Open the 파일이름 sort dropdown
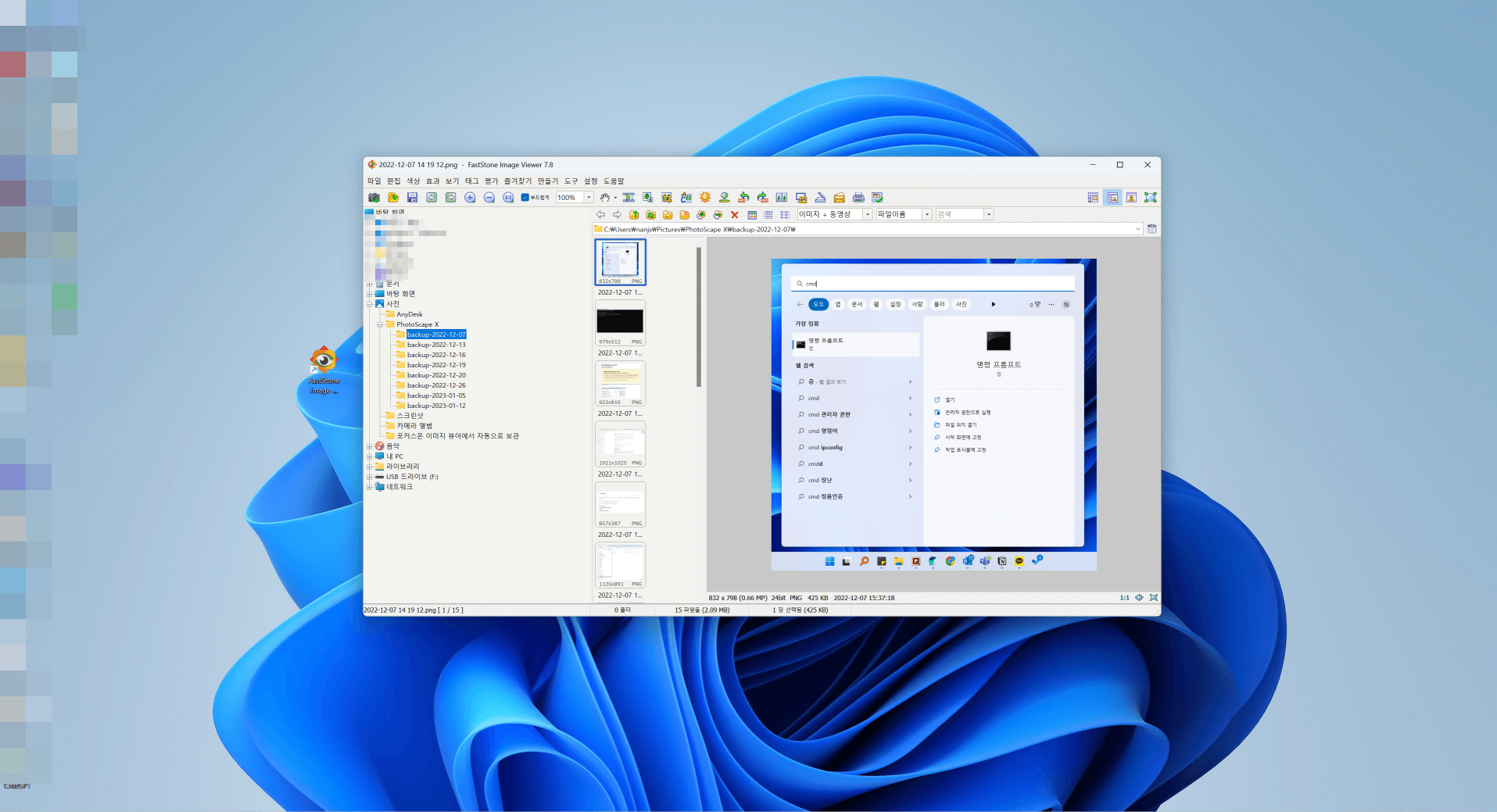The width and height of the screenshot is (1497, 812). (x=927, y=214)
